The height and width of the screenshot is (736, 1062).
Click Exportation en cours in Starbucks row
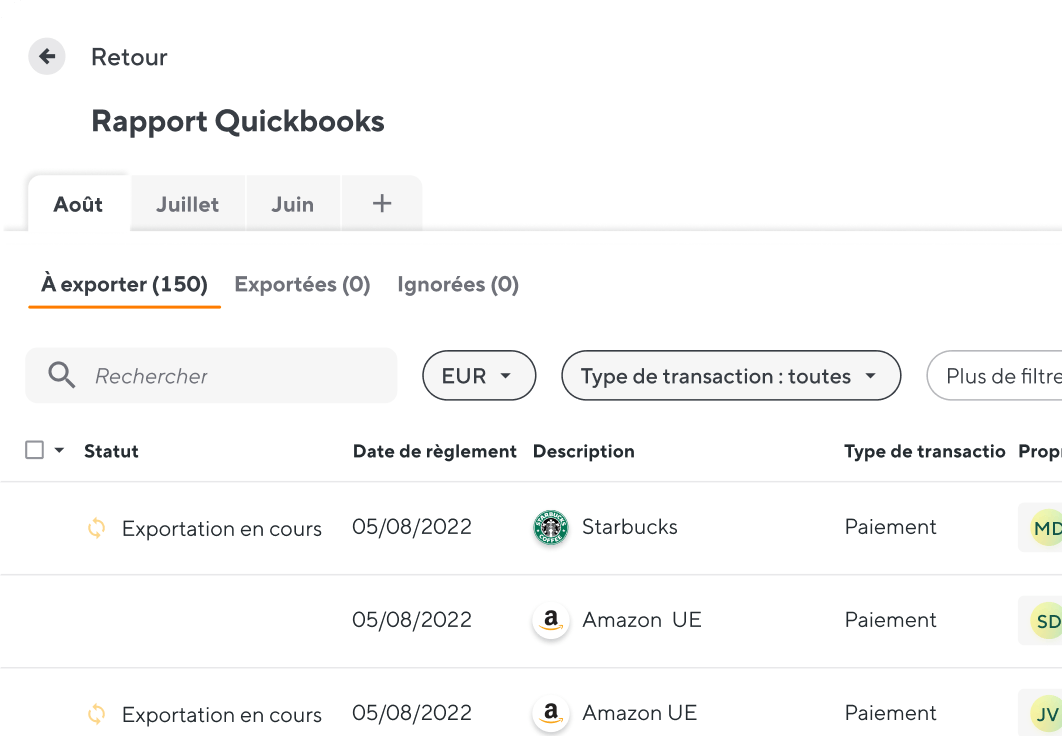(x=221, y=529)
